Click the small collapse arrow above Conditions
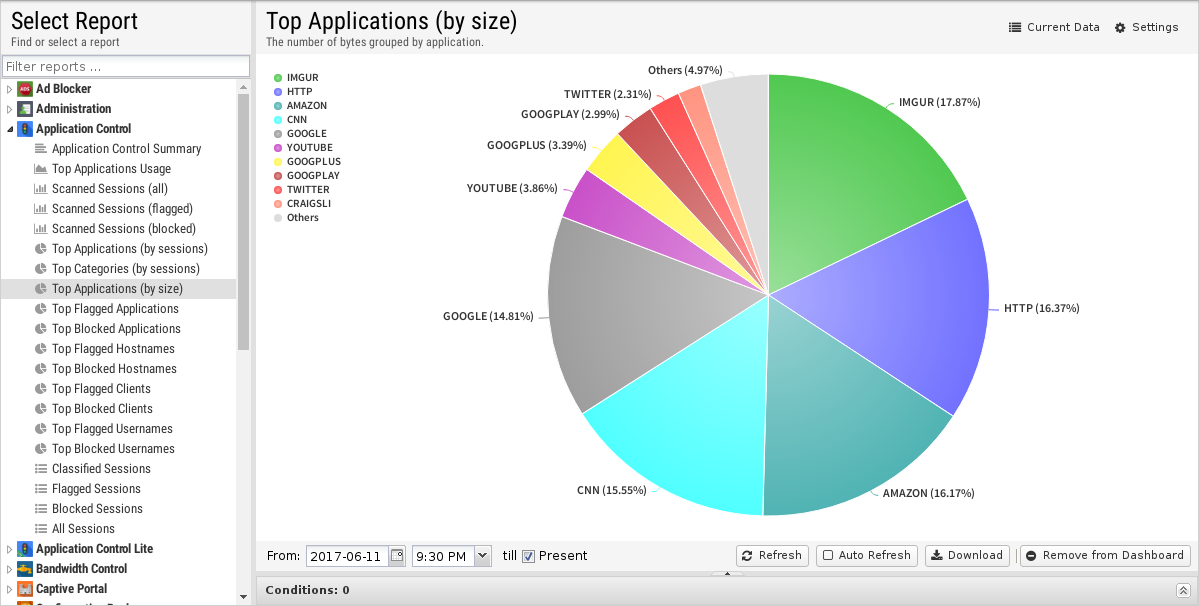The image size is (1199, 606). (727, 573)
